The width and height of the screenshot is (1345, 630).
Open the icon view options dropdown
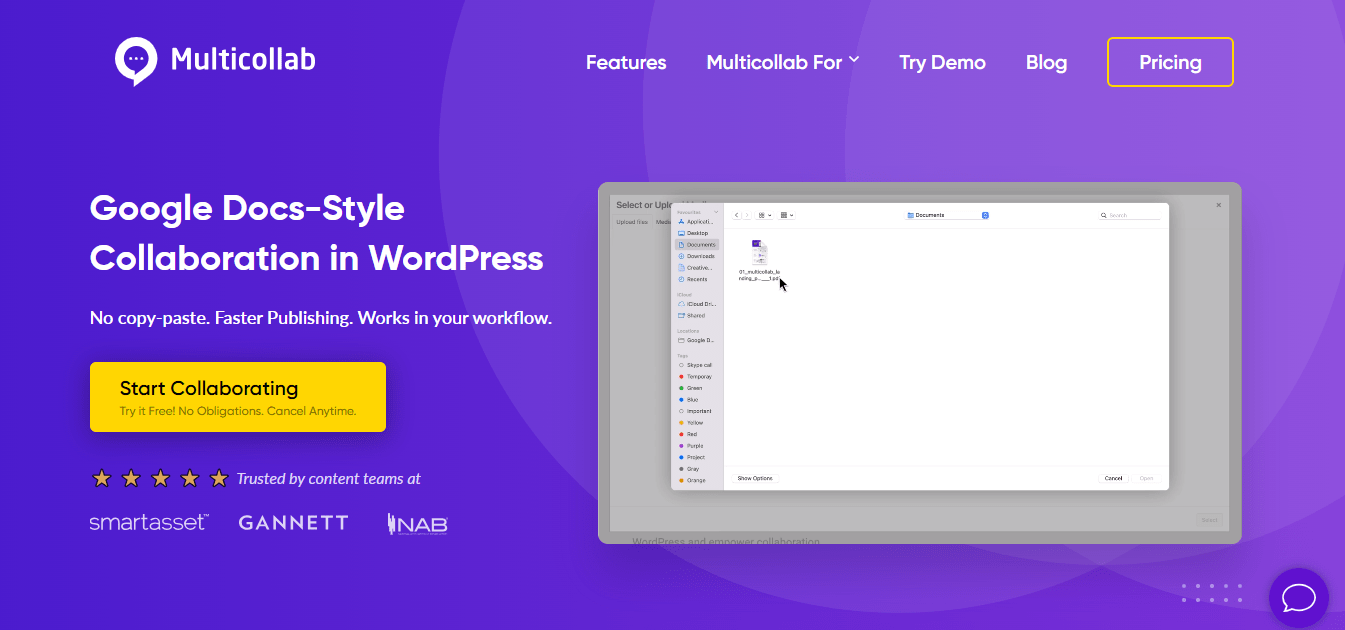coord(764,215)
